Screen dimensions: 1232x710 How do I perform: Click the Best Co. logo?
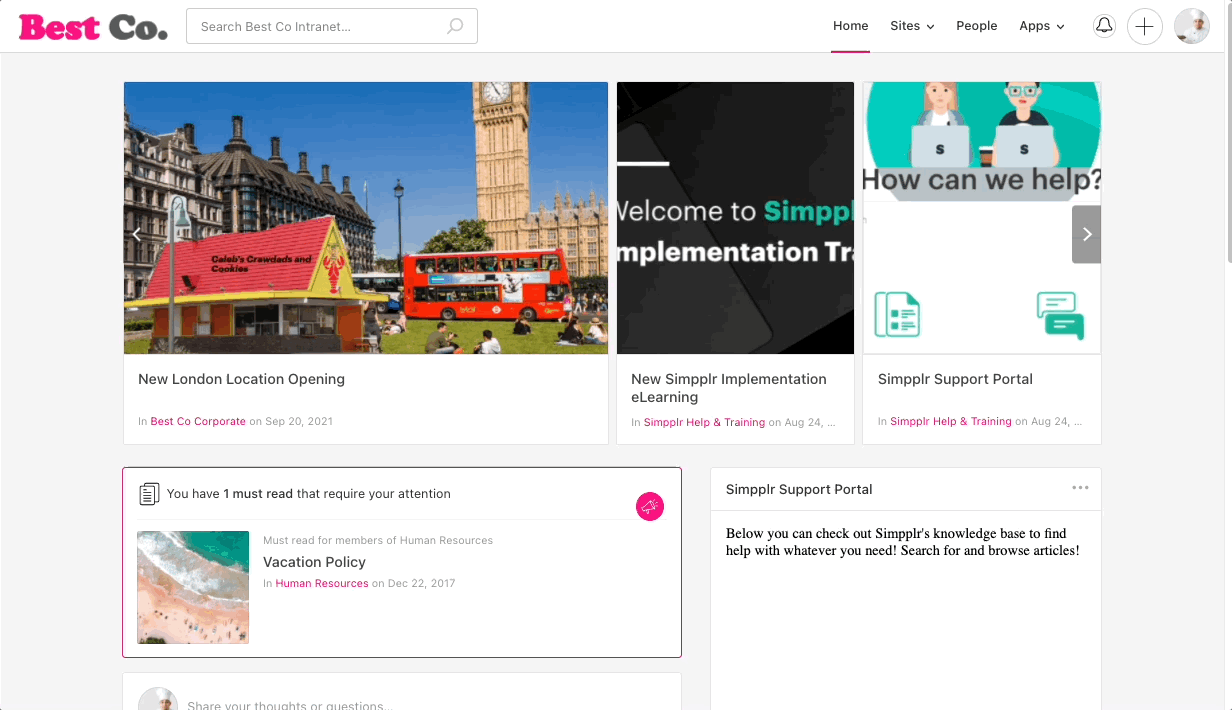94,27
